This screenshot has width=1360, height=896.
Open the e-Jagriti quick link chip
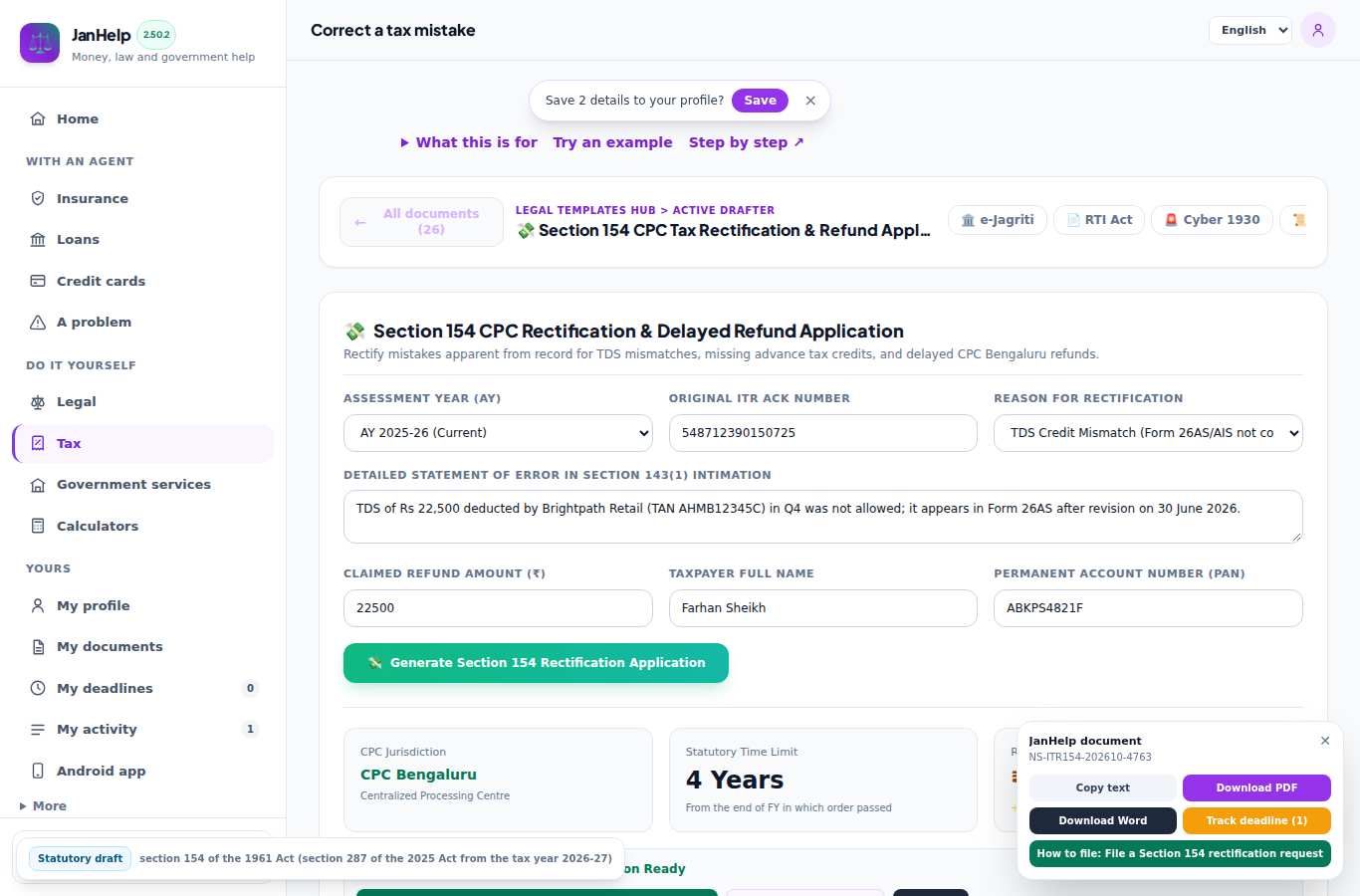tap(998, 220)
